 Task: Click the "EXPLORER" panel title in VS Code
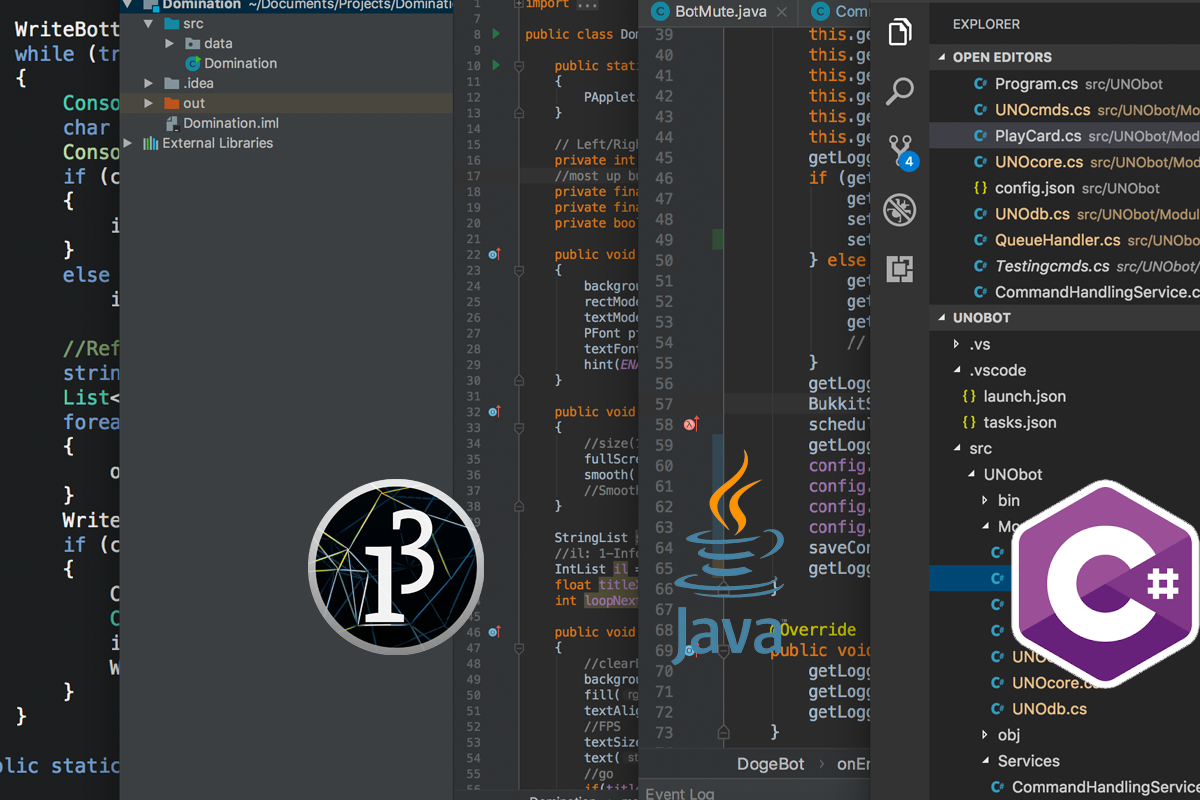(987, 24)
